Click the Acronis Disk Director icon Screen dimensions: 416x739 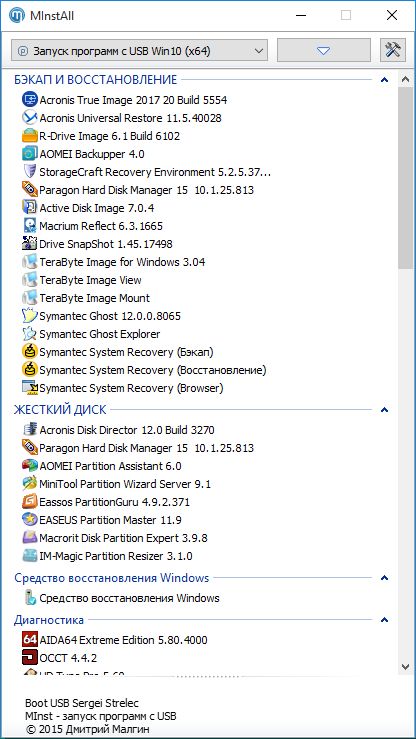[30, 430]
